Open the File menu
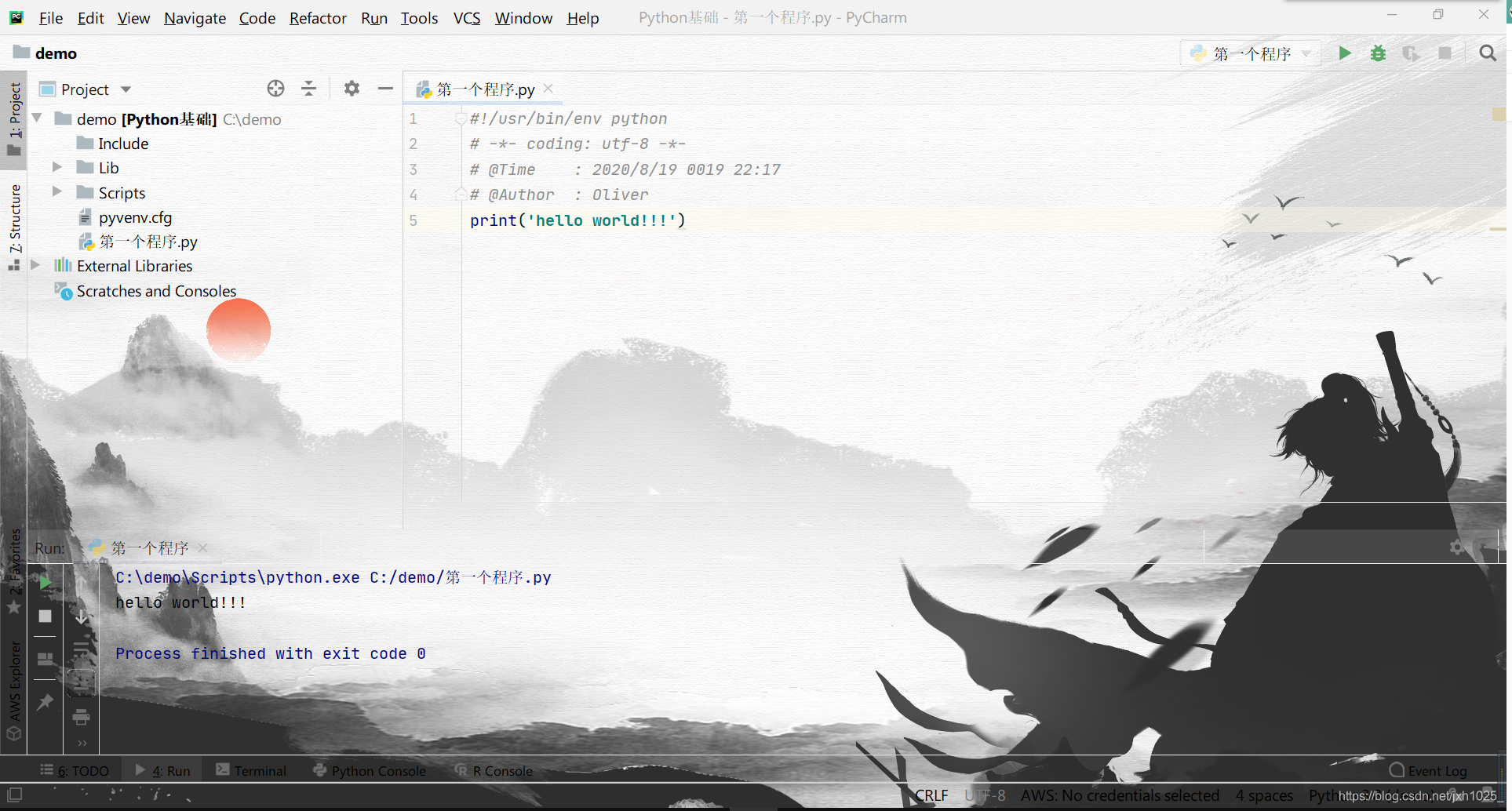Screen dimensions: 1512x811 [x=50, y=18]
